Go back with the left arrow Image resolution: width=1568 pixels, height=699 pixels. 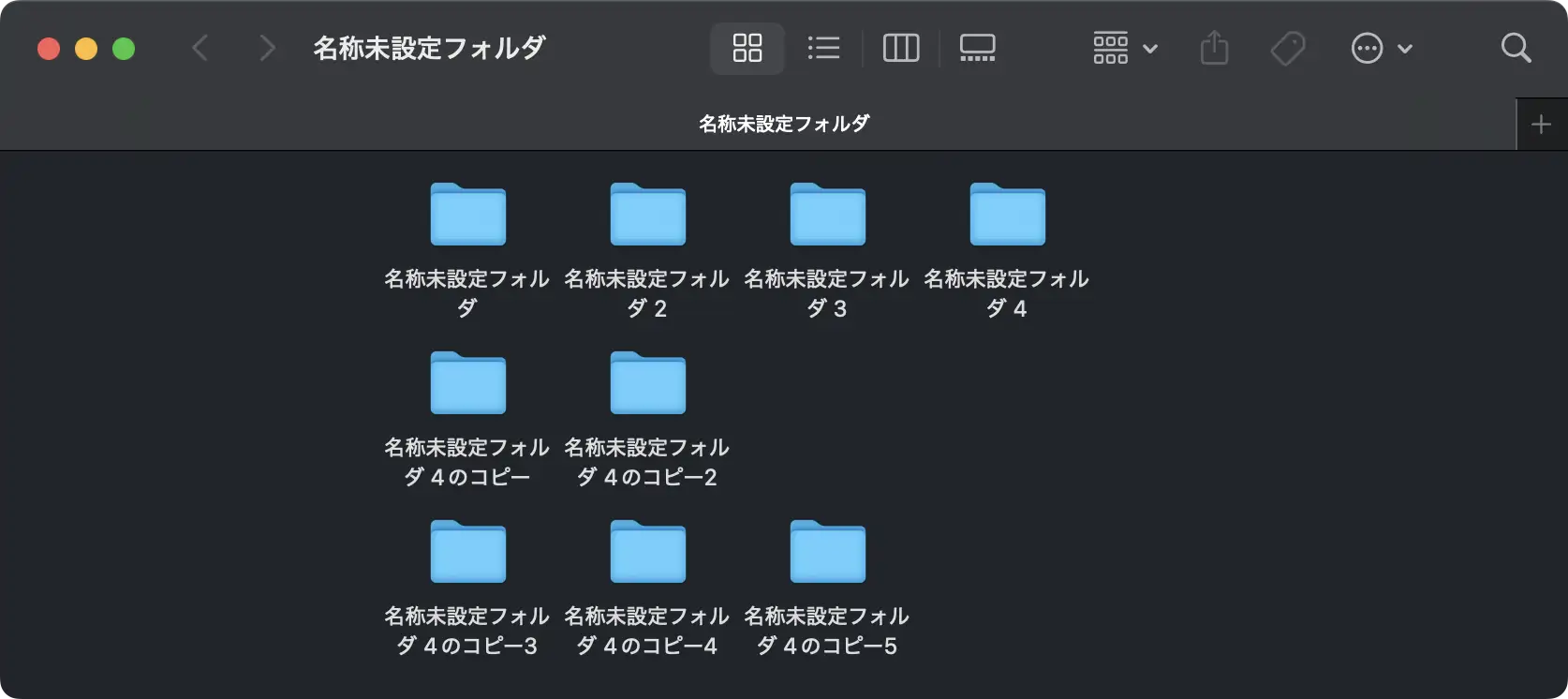pos(200,48)
